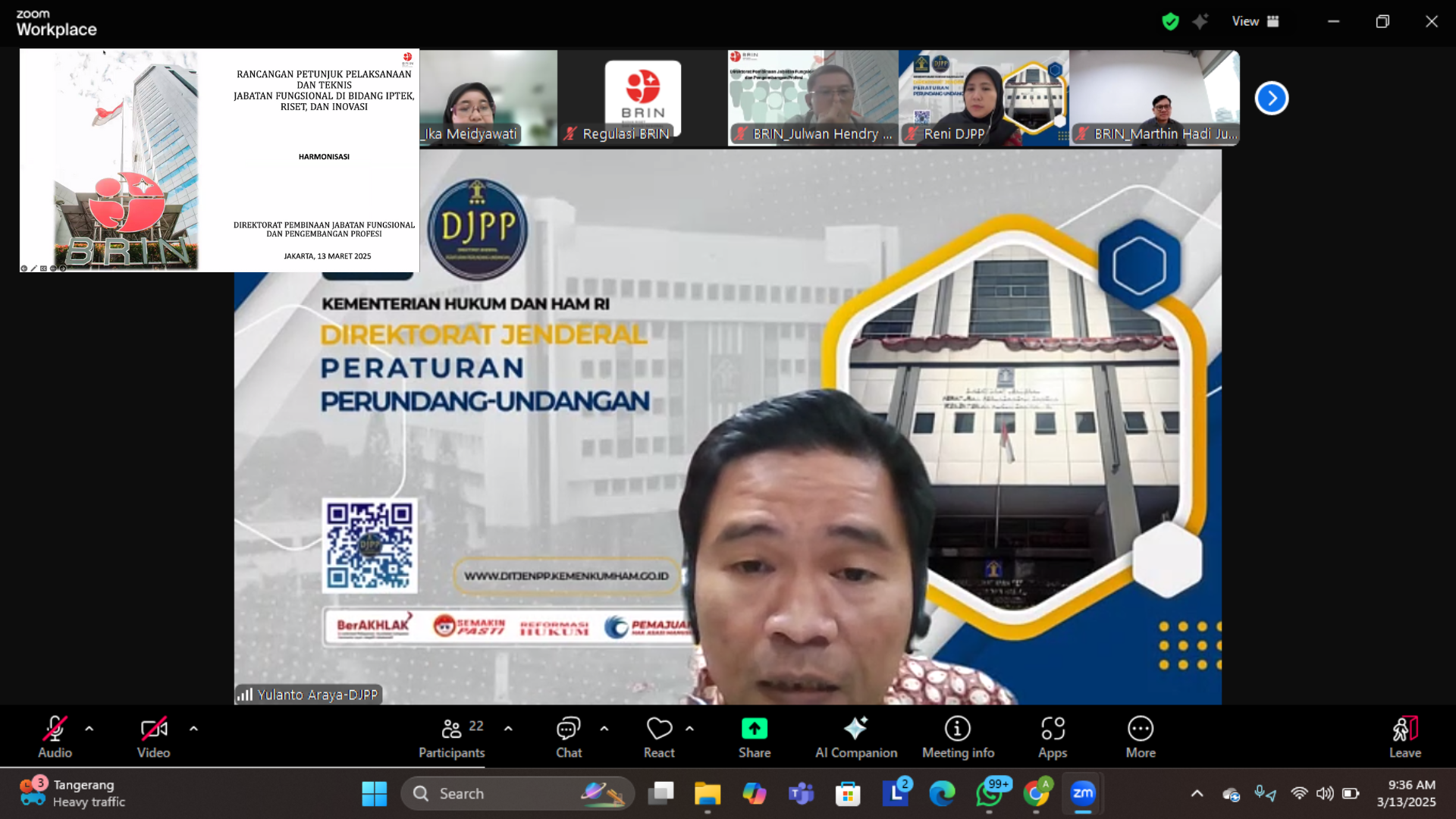
Task: Open Google Chrome from taskbar
Action: pyautogui.click(x=1036, y=794)
